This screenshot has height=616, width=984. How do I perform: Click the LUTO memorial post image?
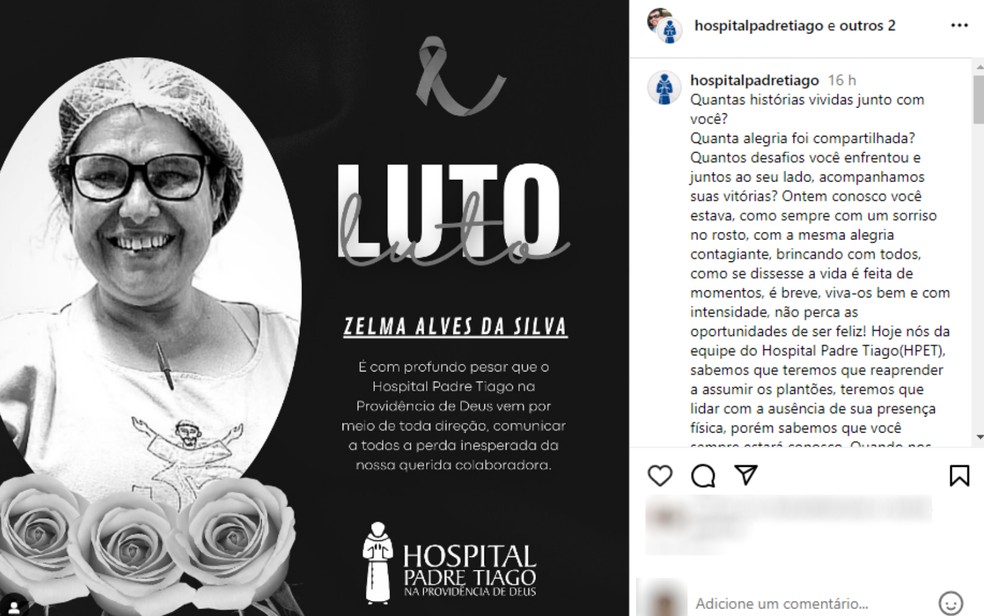[x=314, y=308]
